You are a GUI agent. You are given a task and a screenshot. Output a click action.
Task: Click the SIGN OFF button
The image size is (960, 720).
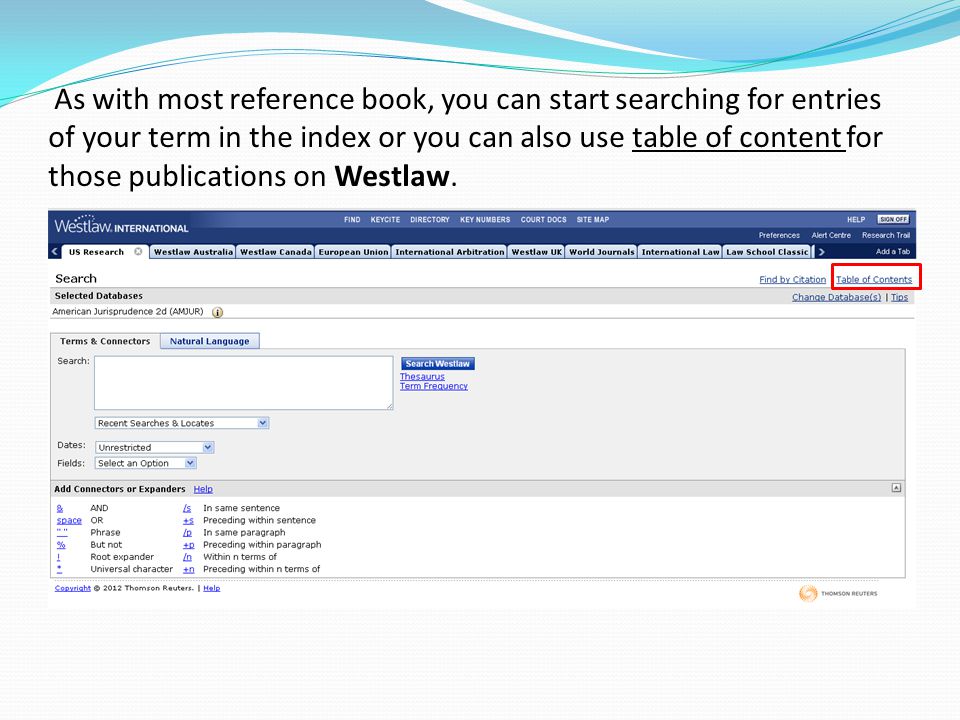coord(893,219)
